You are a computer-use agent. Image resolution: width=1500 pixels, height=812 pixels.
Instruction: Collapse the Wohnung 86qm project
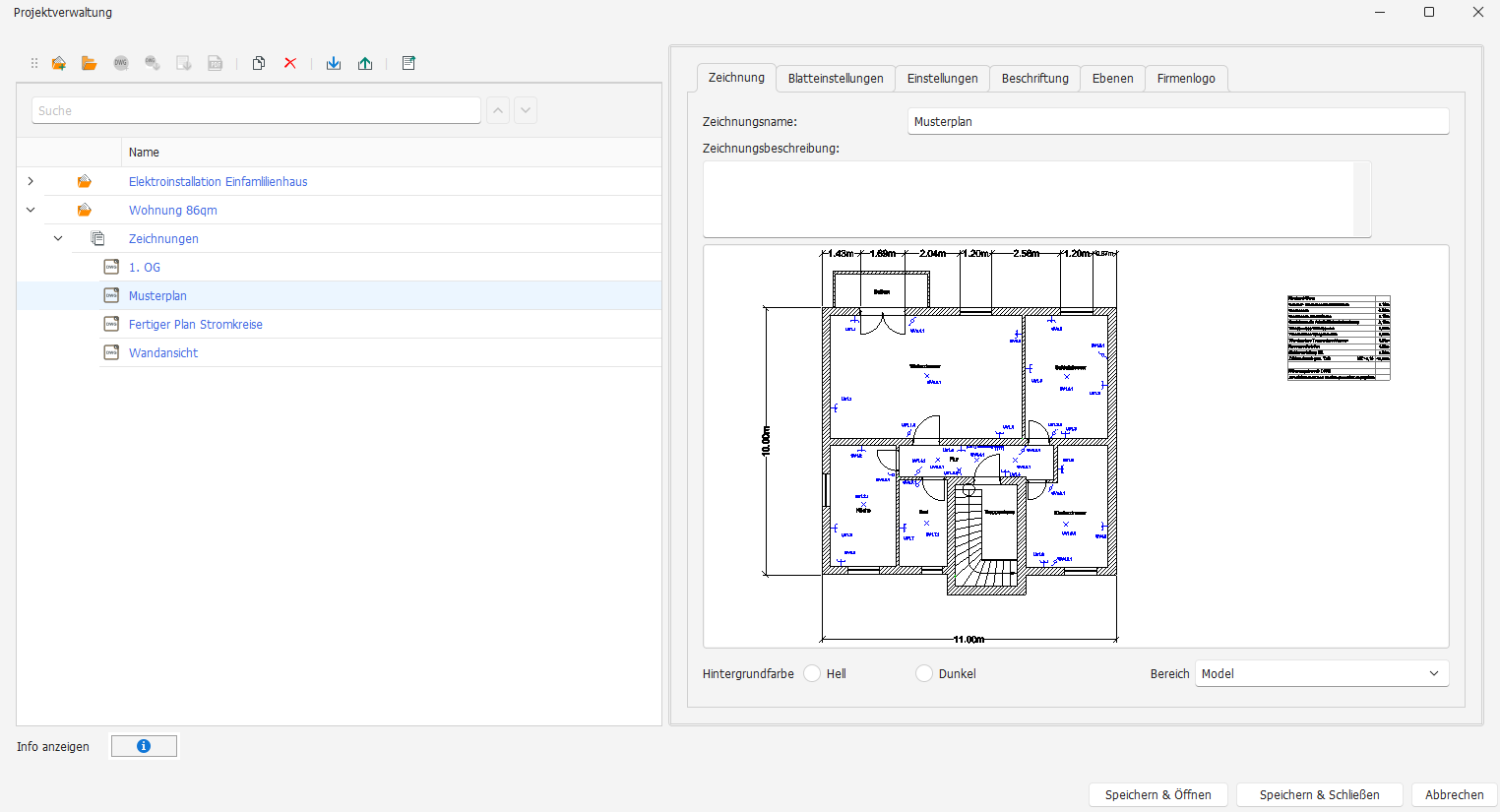[x=31, y=210]
